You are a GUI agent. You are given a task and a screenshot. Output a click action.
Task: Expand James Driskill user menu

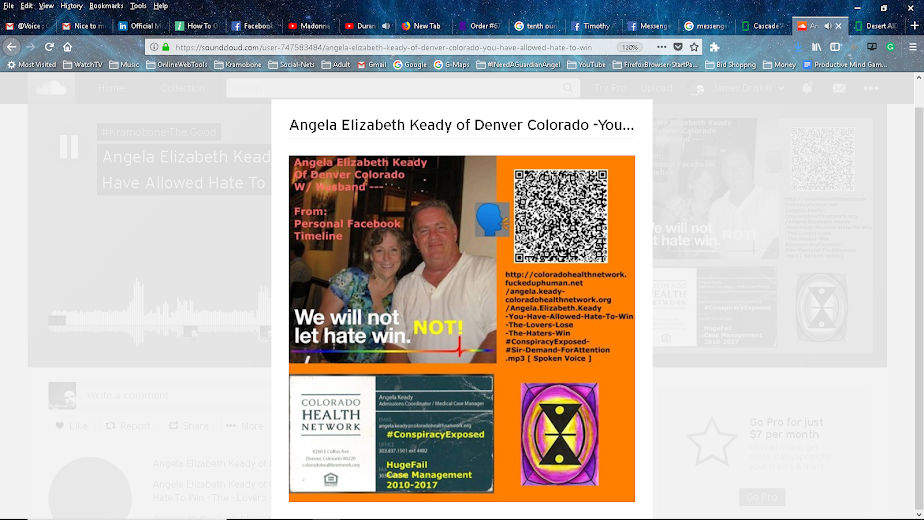tap(737, 88)
